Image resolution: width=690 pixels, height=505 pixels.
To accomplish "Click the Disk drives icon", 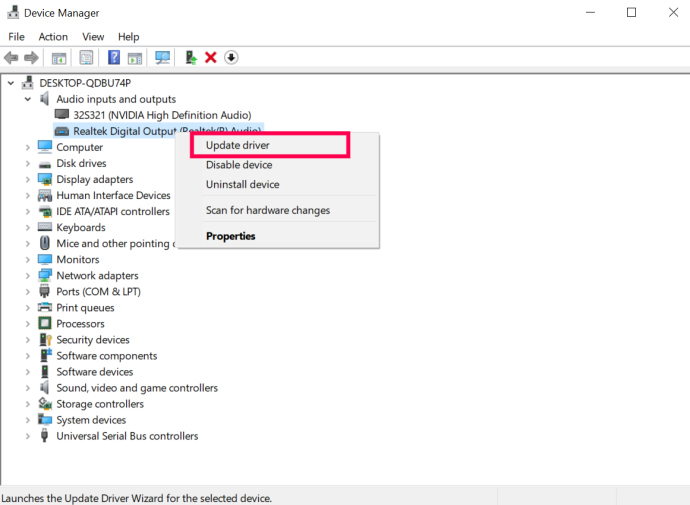I will (44, 165).
